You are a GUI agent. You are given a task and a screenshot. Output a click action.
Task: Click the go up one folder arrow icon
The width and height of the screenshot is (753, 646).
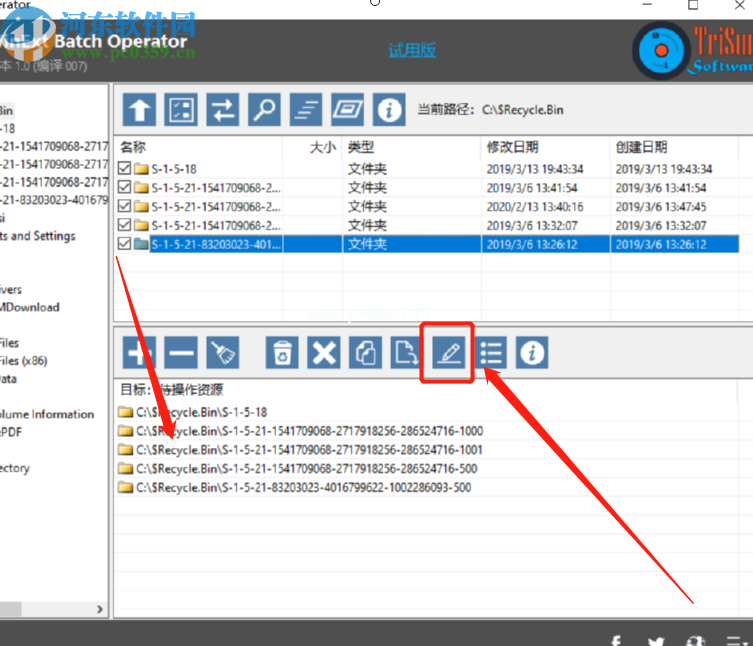139,109
